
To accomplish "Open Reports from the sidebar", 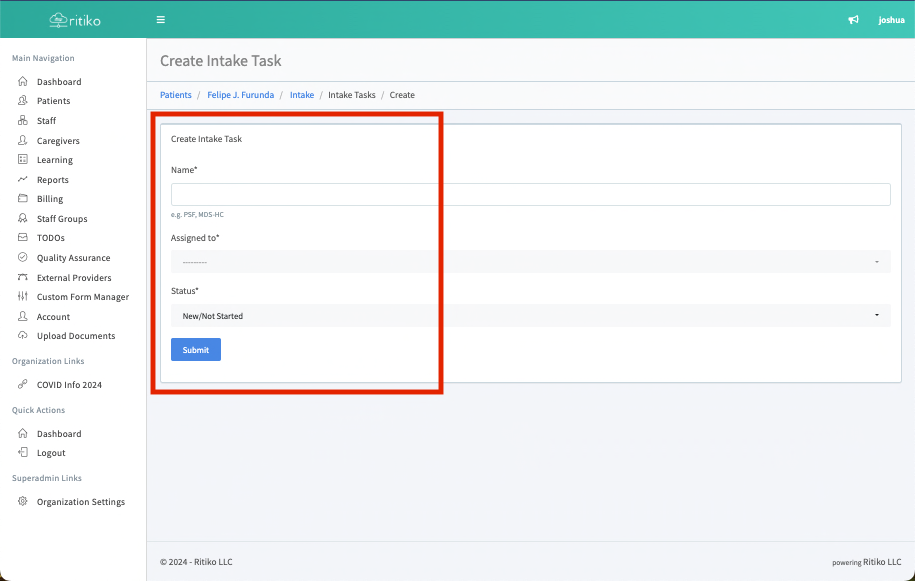I will pos(52,180).
